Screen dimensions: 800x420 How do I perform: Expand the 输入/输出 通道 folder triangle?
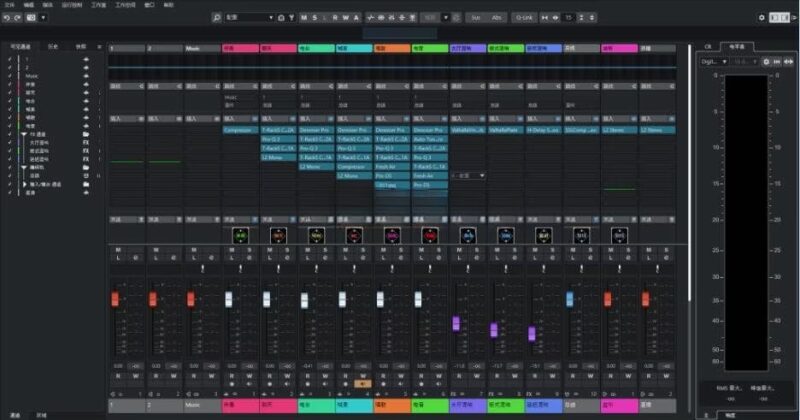pyautogui.click(x=24, y=184)
